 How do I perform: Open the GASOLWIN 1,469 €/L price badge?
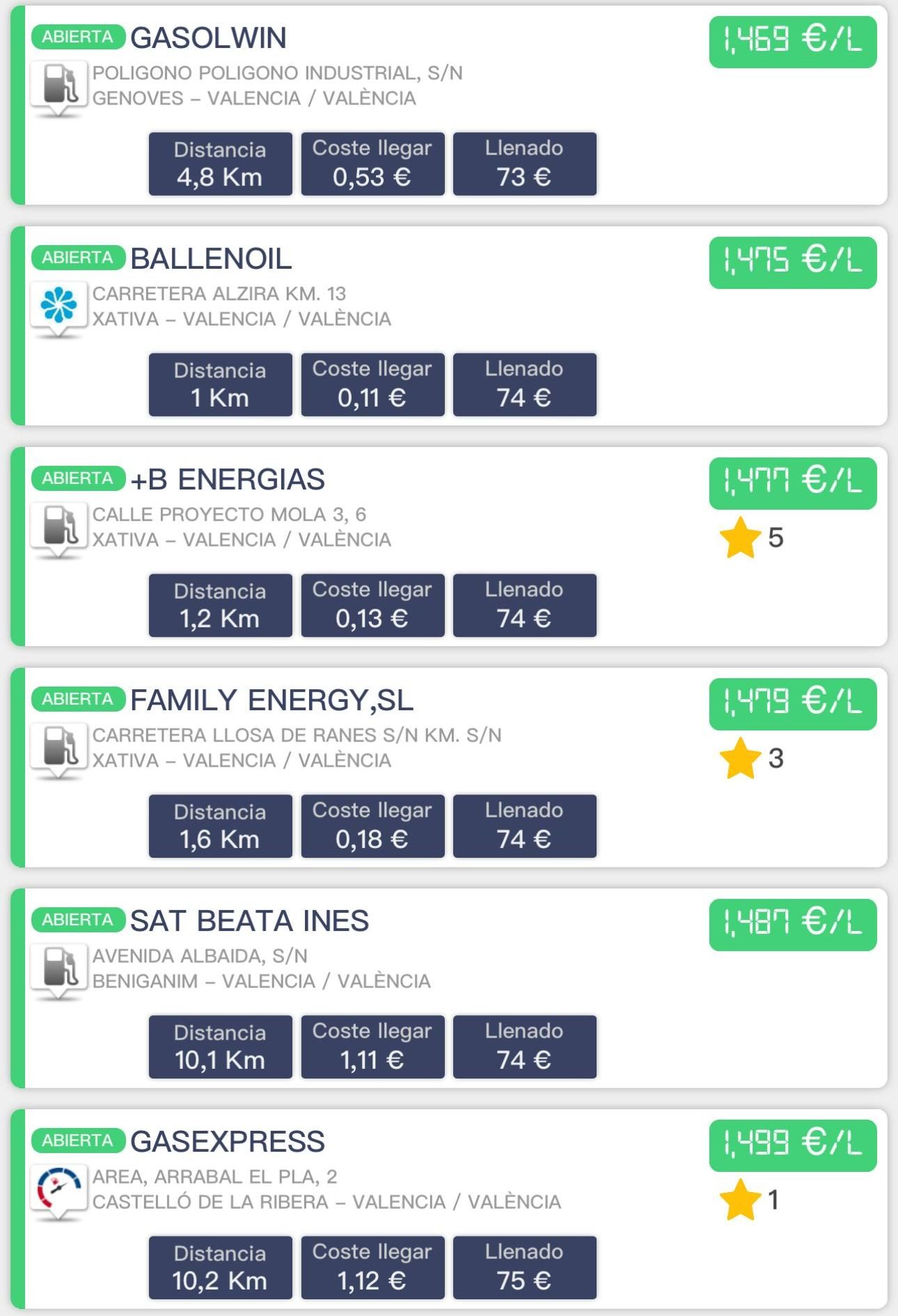pos(793,42)
